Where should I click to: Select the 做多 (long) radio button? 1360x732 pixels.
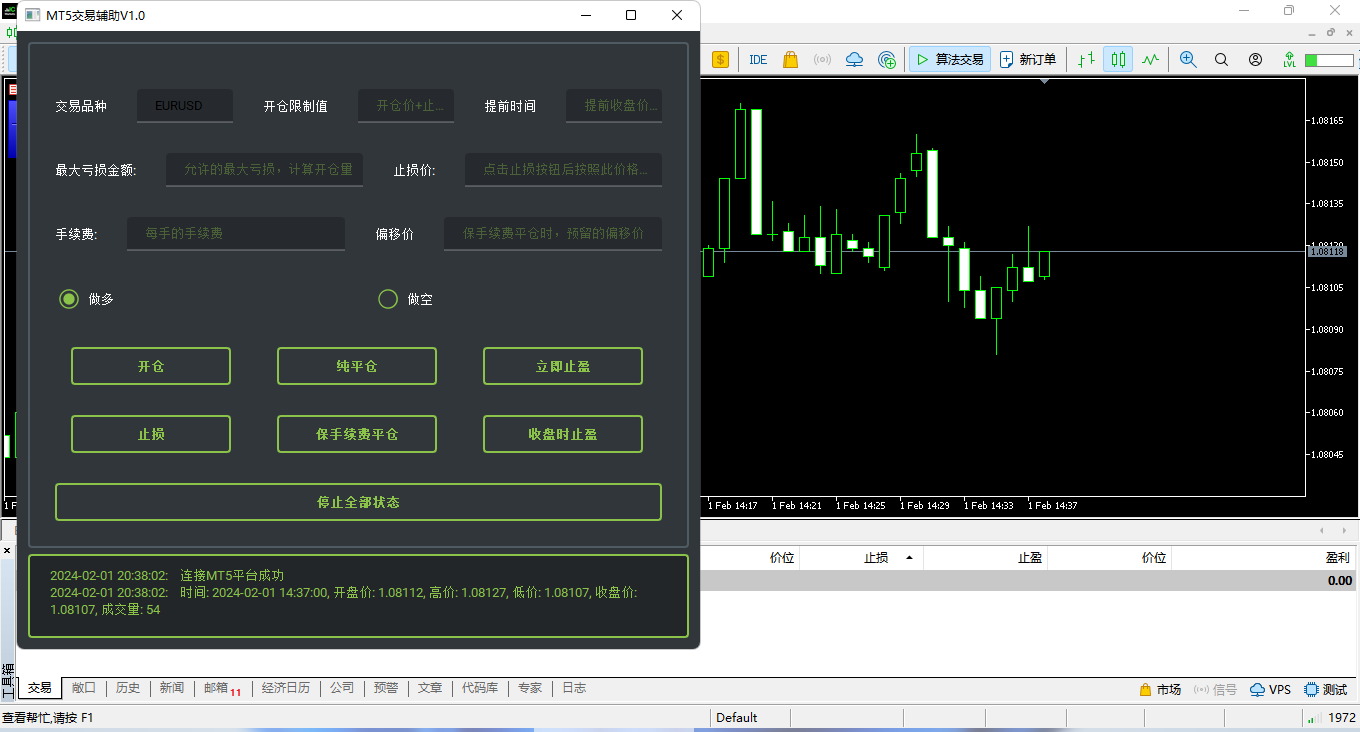tap(69, 298)
